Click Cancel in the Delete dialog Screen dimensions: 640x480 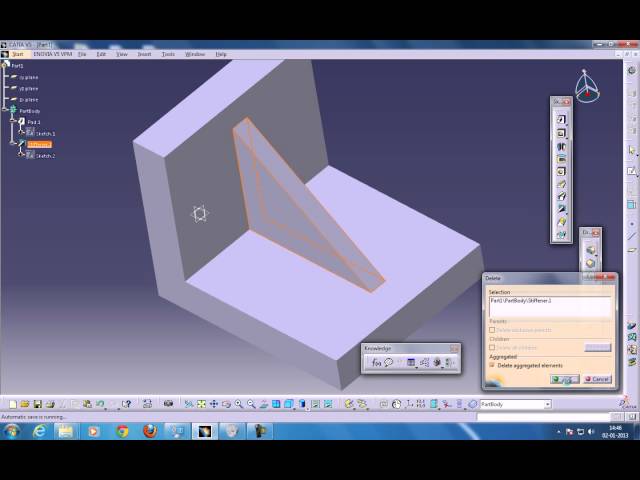point(597,379)
